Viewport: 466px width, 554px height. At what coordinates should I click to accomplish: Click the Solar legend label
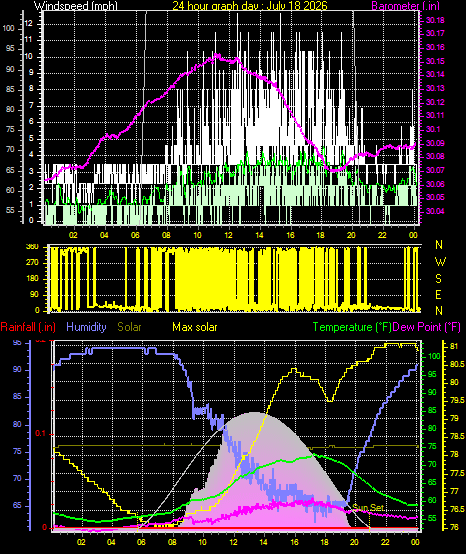(x=129, y=327)
